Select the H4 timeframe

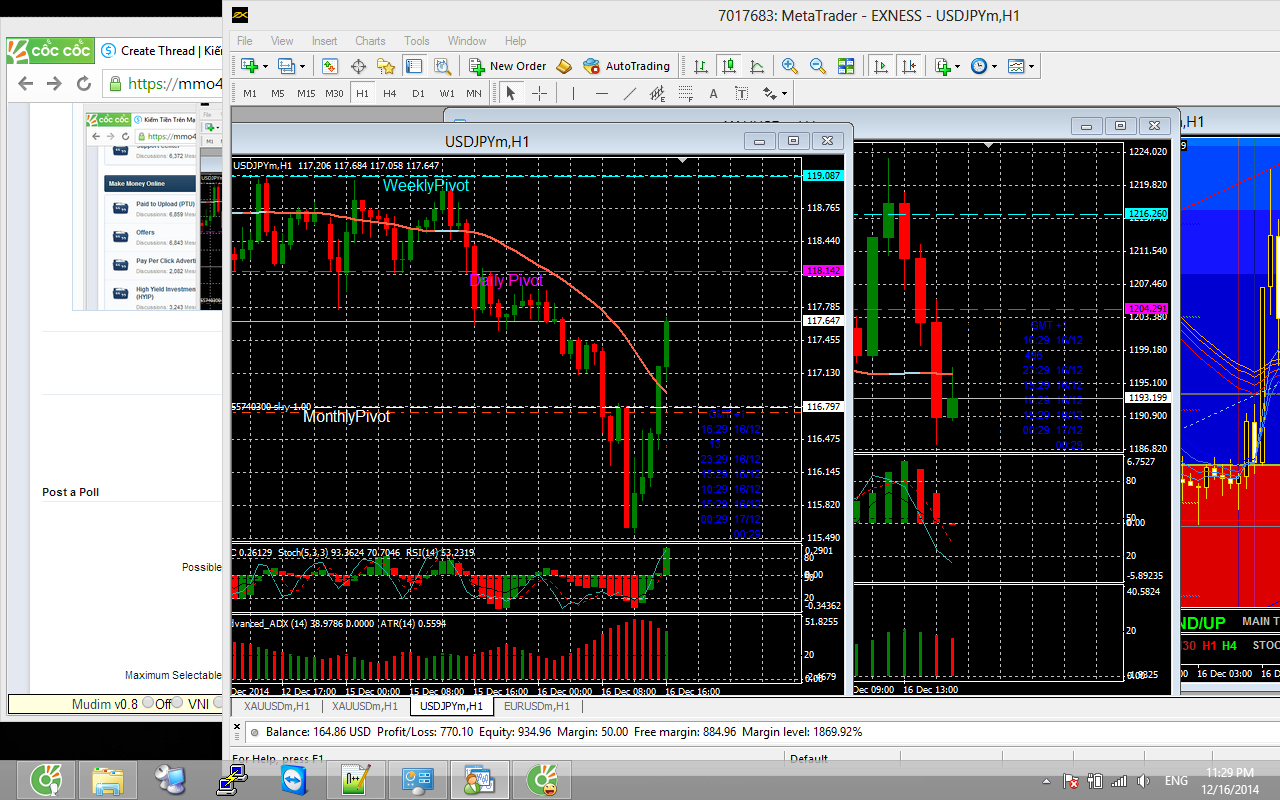tap(390, 93)
